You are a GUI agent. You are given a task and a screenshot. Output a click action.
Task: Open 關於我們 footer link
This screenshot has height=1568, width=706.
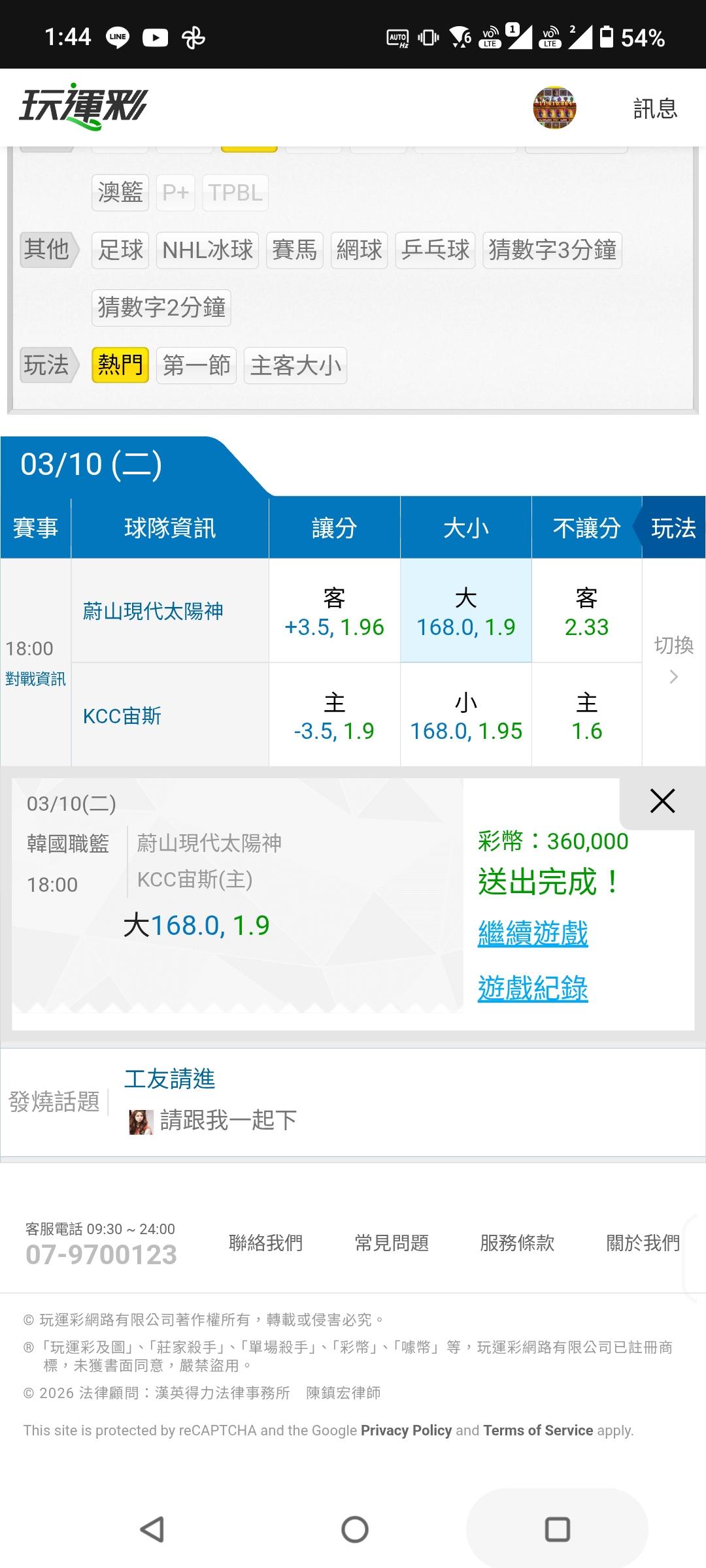[643, 1243]
